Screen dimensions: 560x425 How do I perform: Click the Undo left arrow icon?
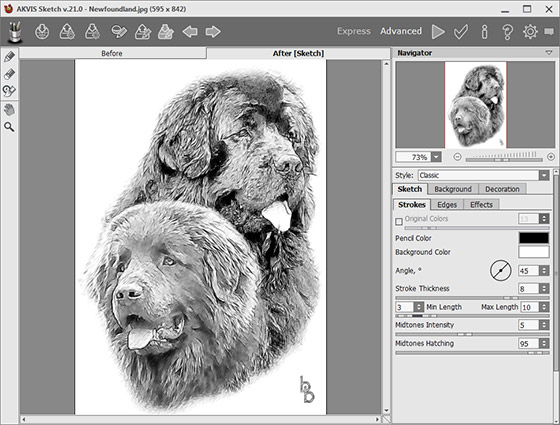[x=190, y=32]
